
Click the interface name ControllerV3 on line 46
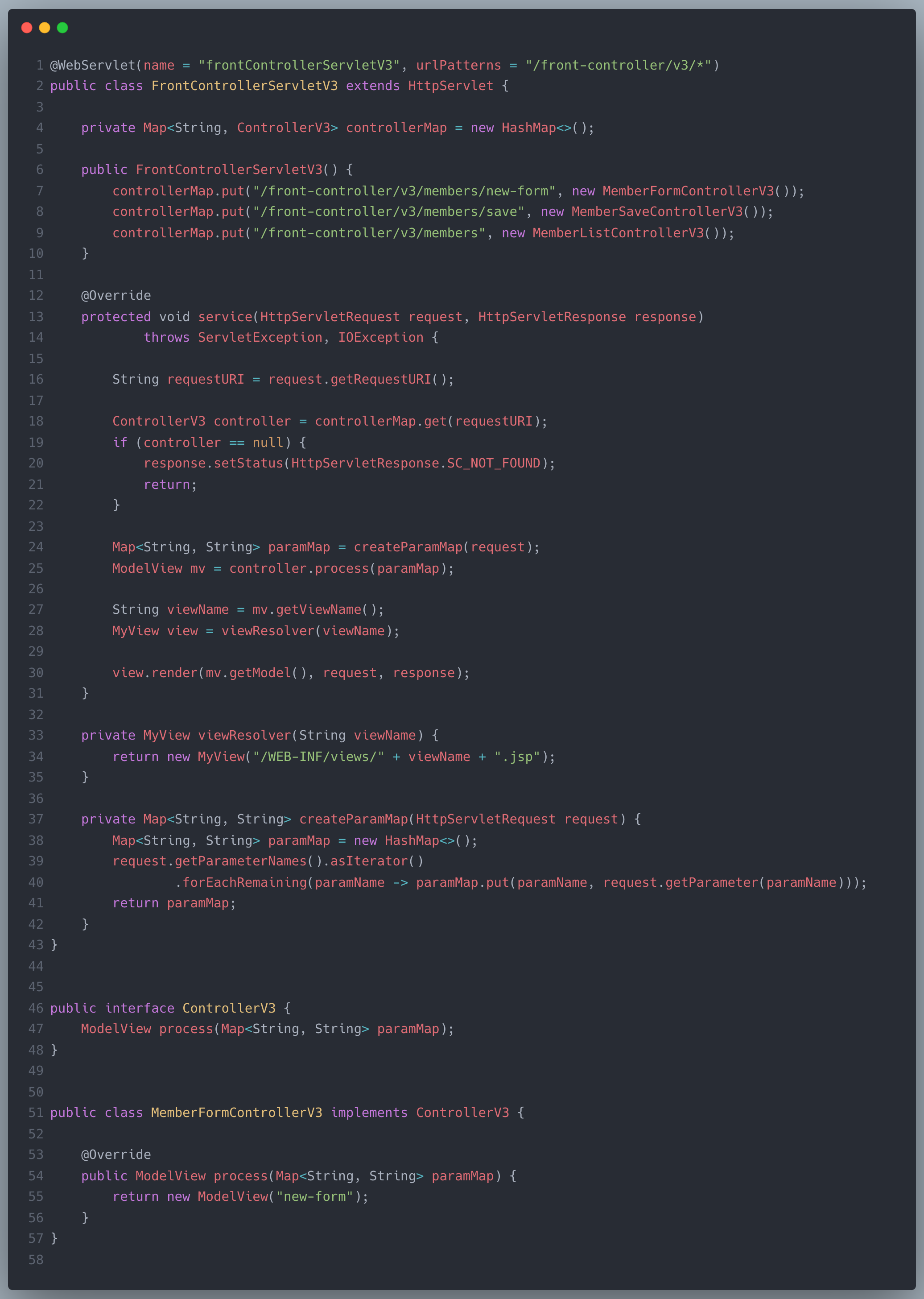[x=229, y=1008]
